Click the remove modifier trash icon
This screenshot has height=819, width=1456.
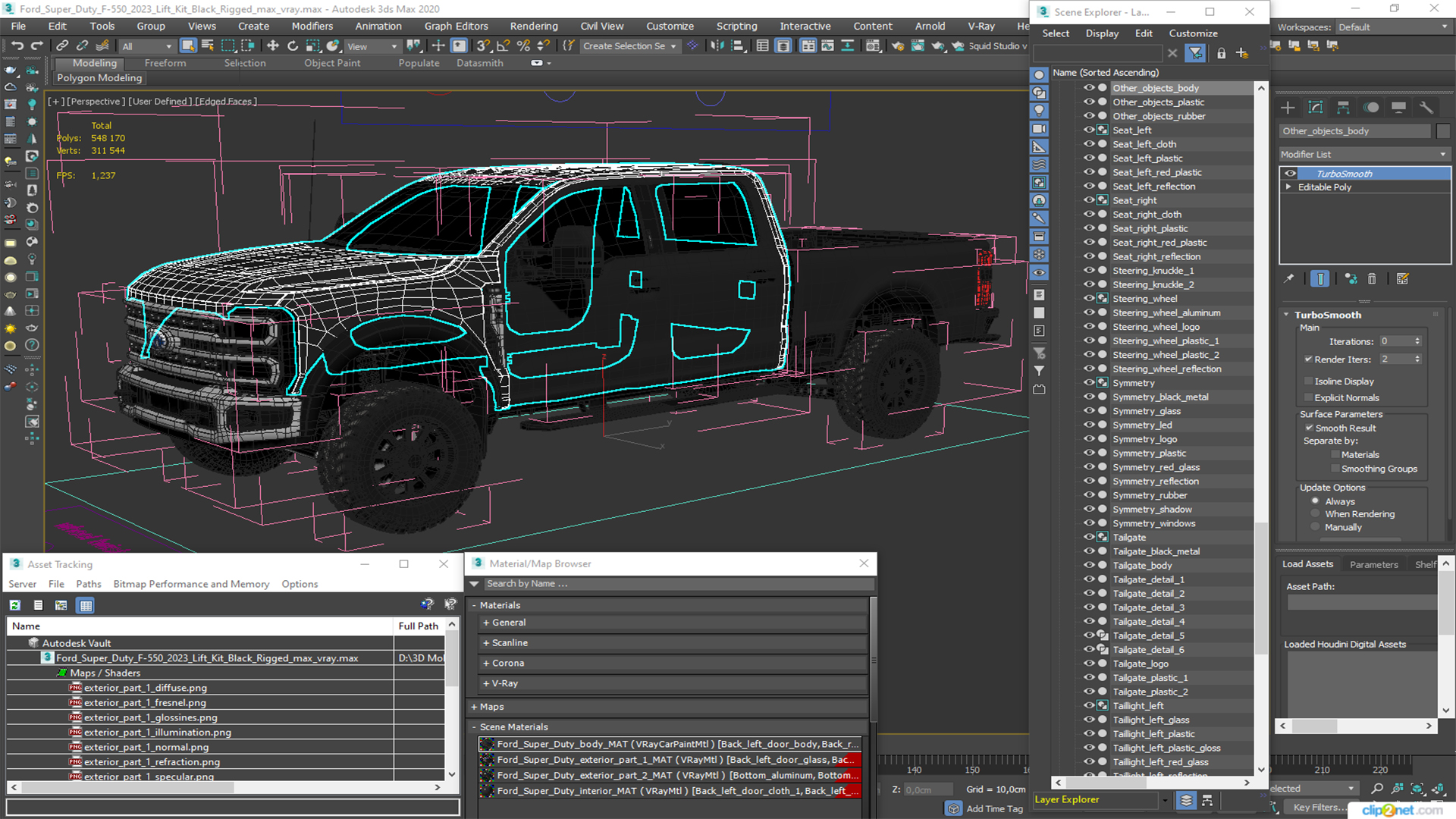coord(1372,279)
